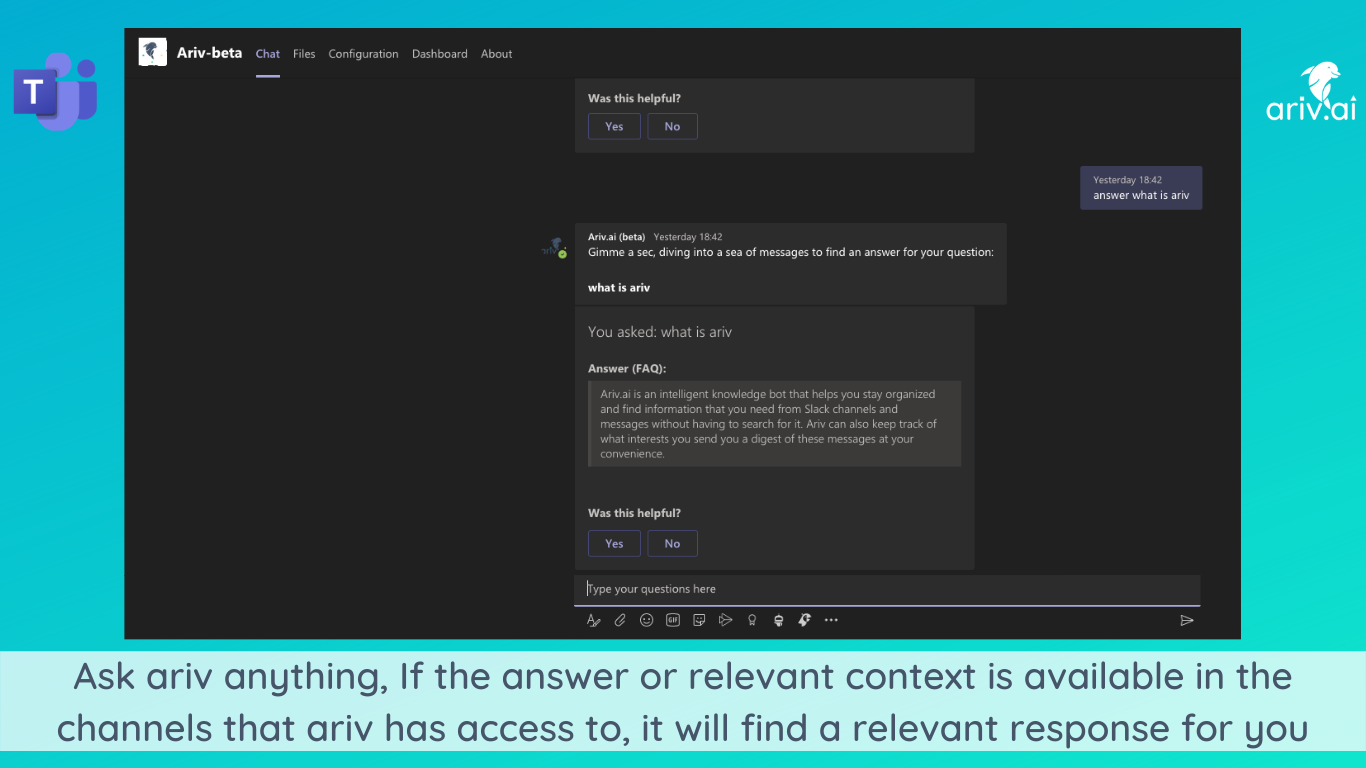This screenshot has height=768, width=1366.
Task: Open the sticker picker
Action: pos(699,620)
